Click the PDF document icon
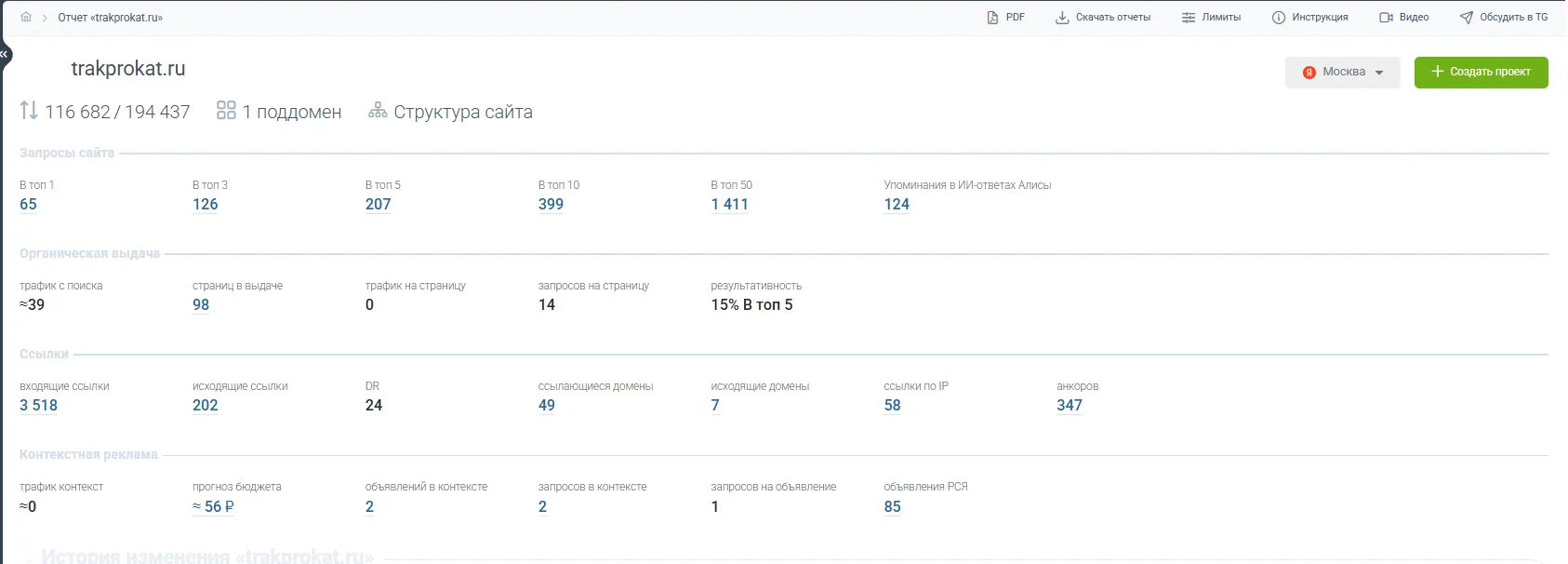 (x=992, y=17)
